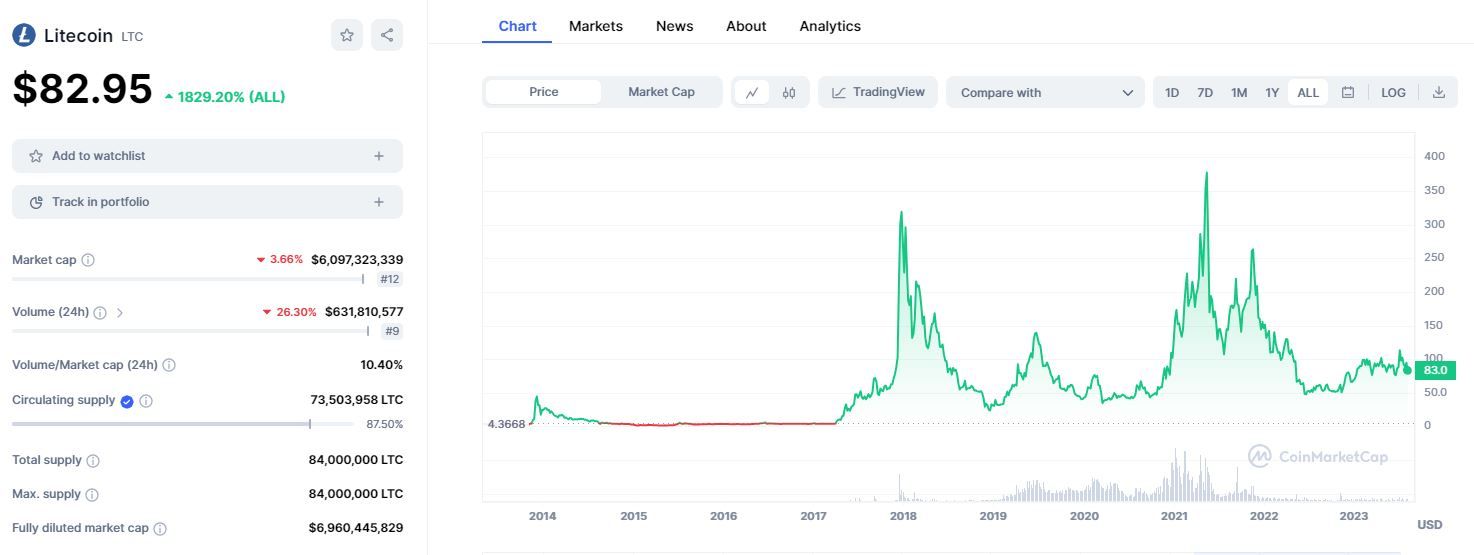The height and width of the screenshot is (555, 1474).
Task: Expand the Volume (24h) chevron
Action: 120,313
